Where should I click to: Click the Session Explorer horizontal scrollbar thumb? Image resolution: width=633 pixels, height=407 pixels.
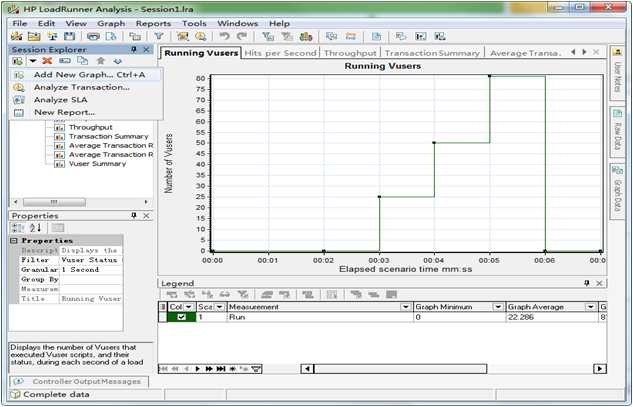tap(54, 202)
